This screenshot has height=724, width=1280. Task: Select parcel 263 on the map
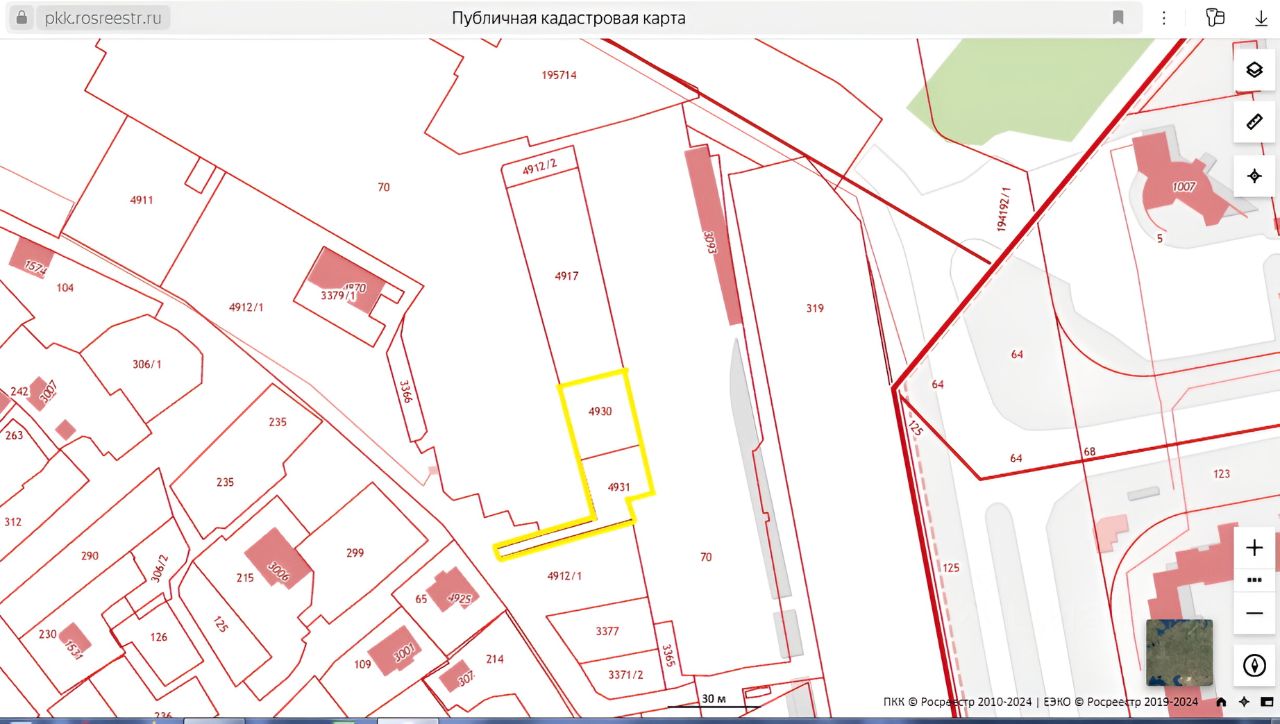[x=14, y=435]
